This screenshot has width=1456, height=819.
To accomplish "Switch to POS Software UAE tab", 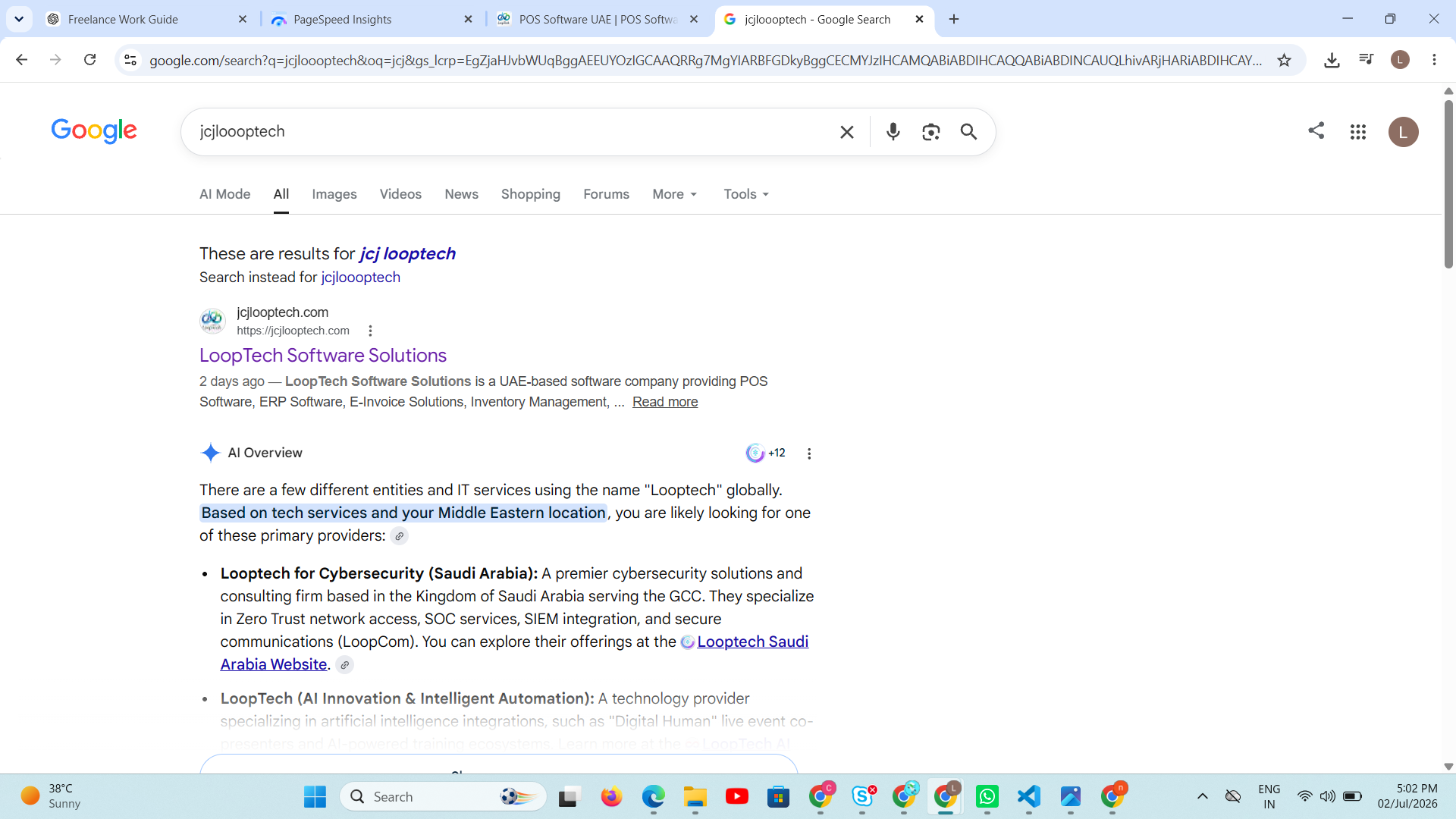I will [x=599, y=20].
